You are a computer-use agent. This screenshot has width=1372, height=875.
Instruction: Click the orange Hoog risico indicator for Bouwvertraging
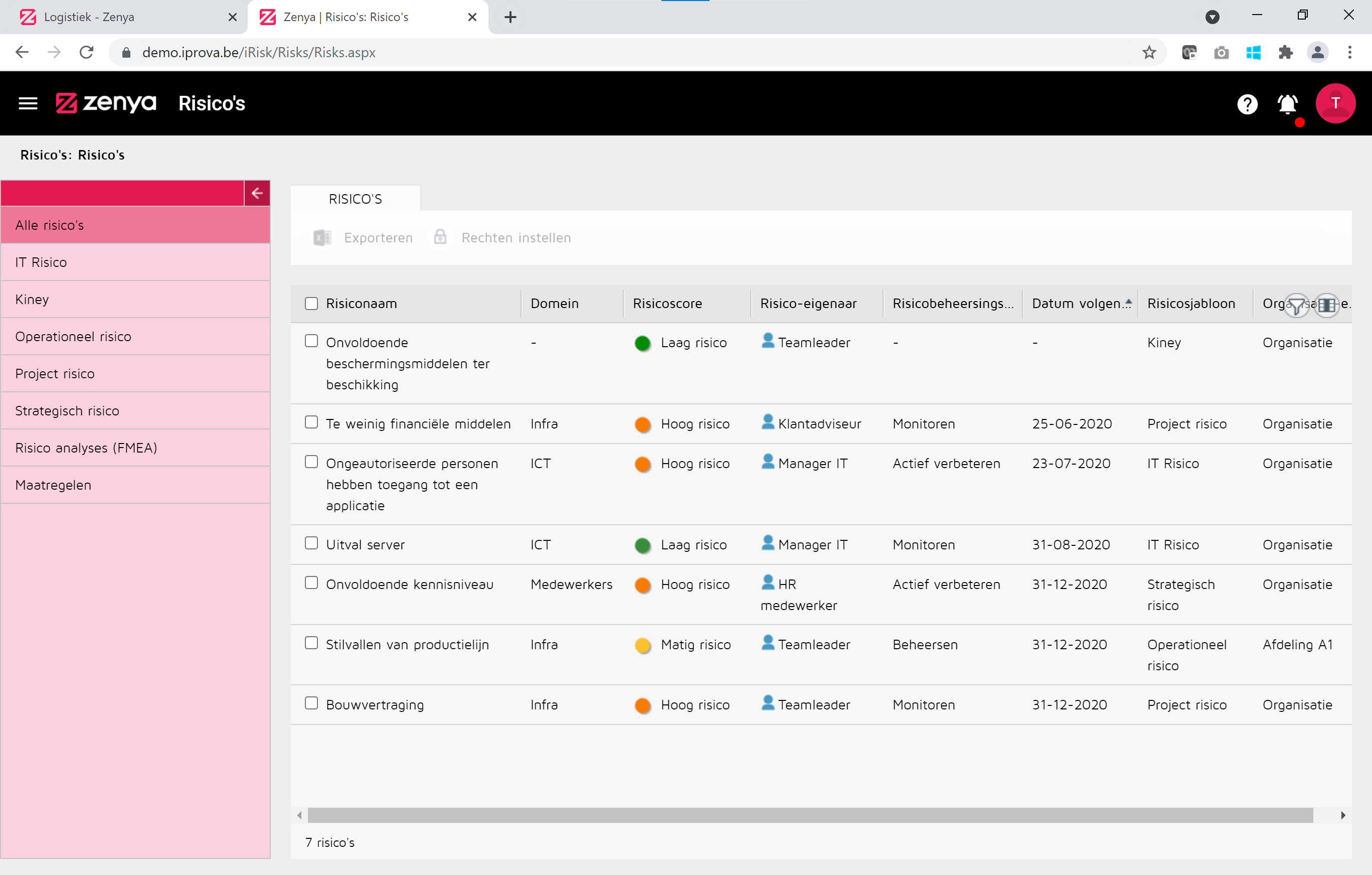pos(642,705)
